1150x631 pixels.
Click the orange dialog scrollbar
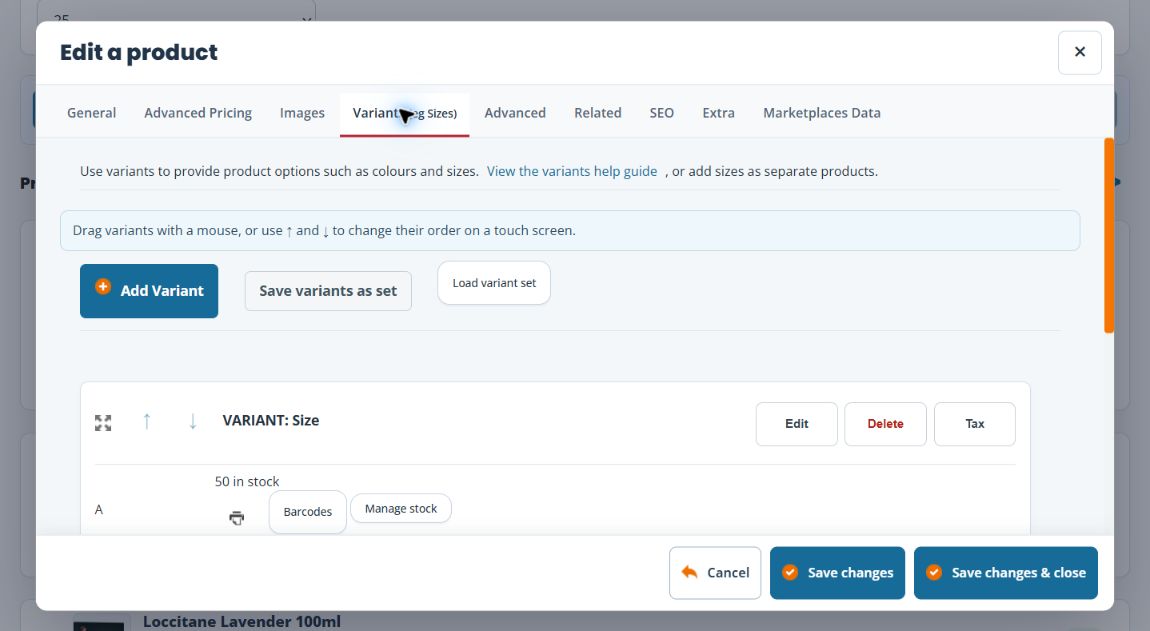coord(1109,236)
